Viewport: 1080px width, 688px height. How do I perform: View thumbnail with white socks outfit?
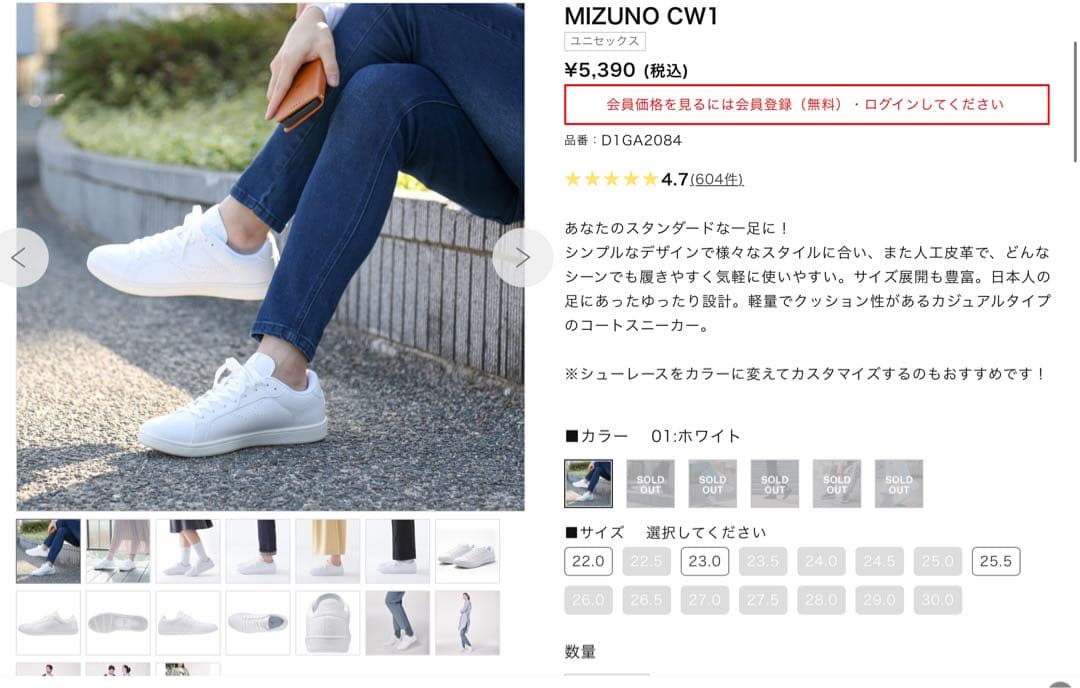(x=188, y=551)
